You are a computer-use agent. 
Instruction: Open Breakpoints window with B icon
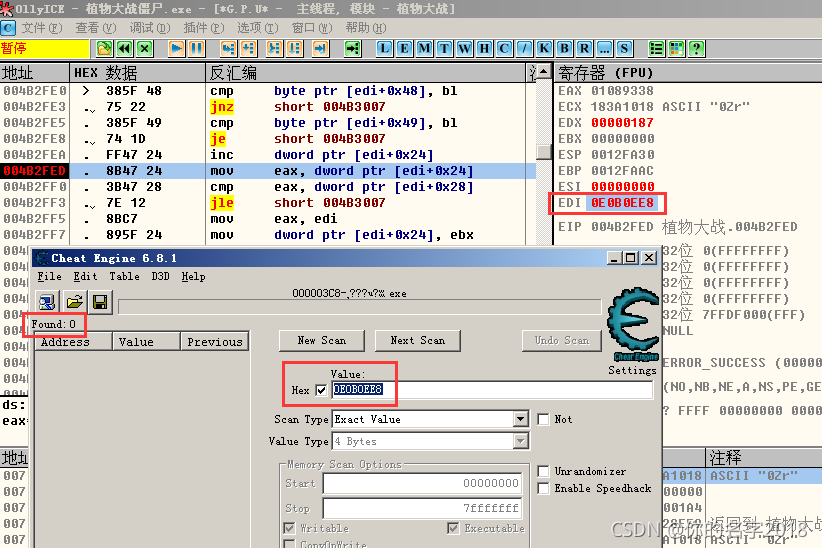click(564, 49)
